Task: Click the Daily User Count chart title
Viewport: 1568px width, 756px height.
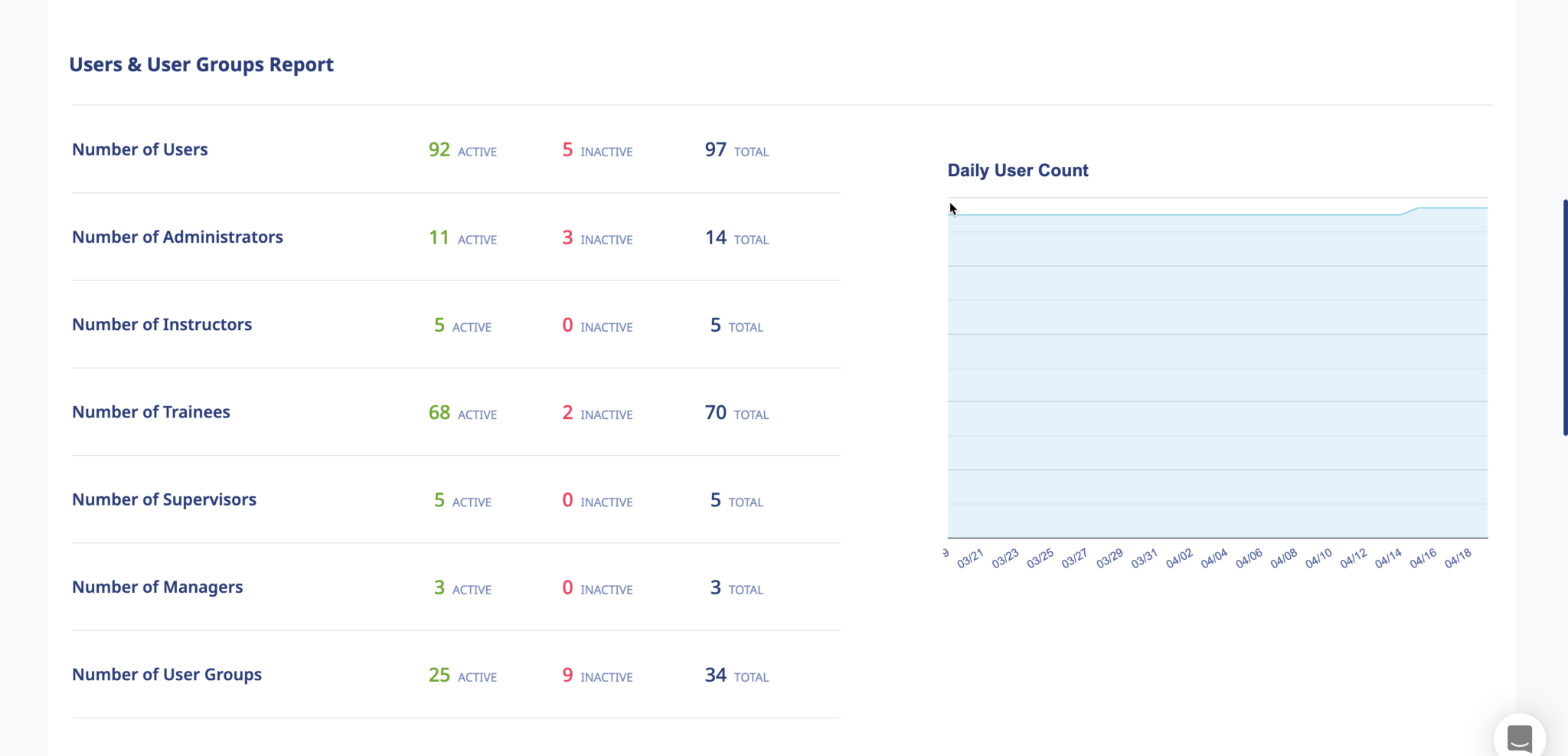Action: click(x=1018, y=170)
